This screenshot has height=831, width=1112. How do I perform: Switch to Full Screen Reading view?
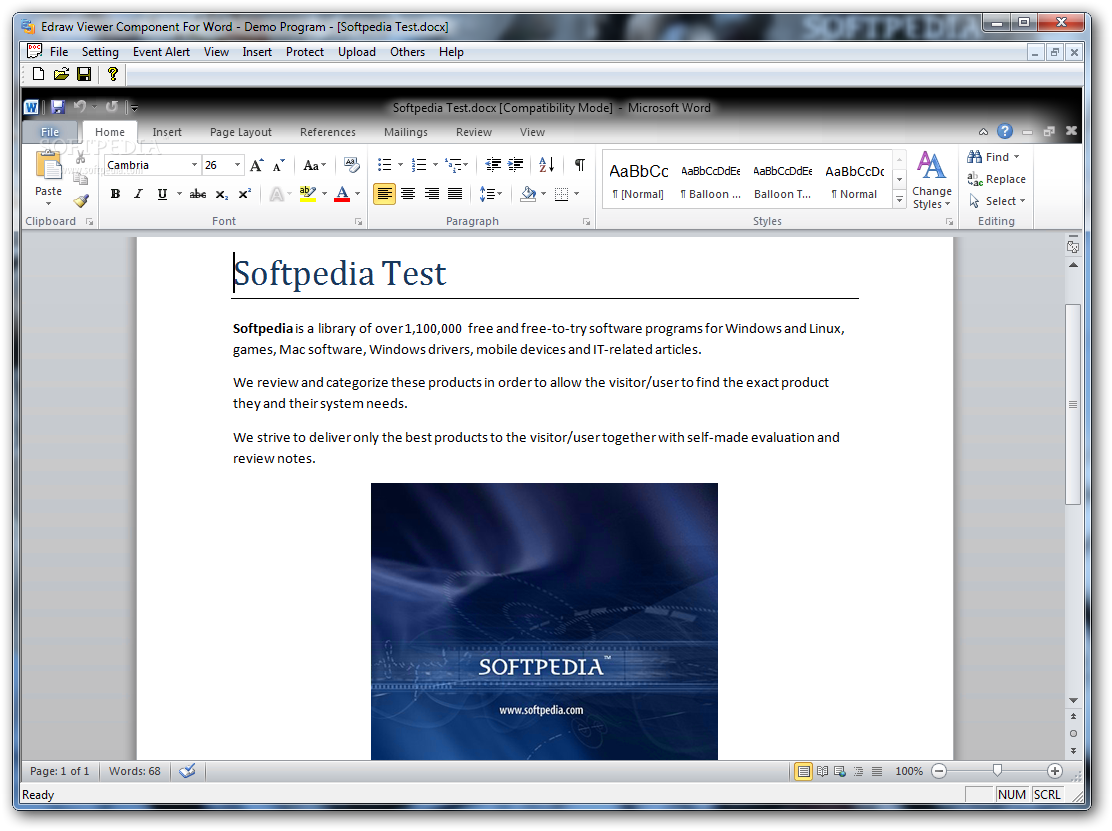pos(822,771)
